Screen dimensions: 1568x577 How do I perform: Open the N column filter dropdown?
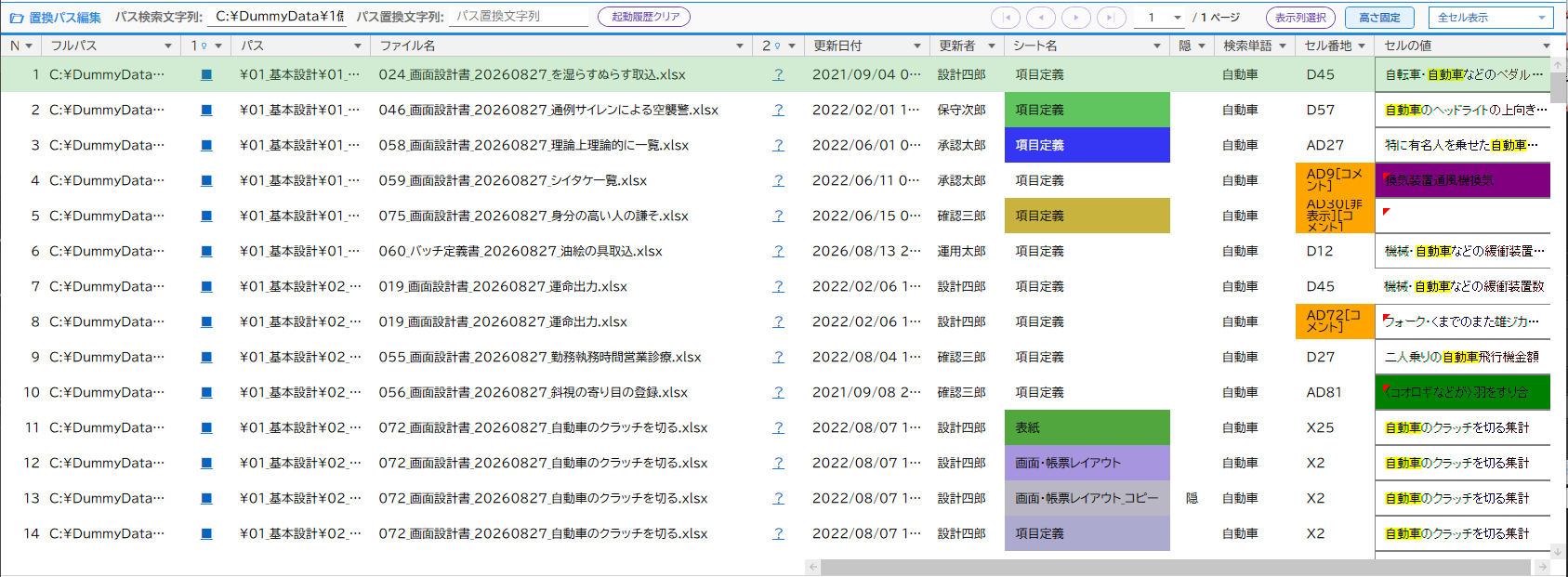29,46
